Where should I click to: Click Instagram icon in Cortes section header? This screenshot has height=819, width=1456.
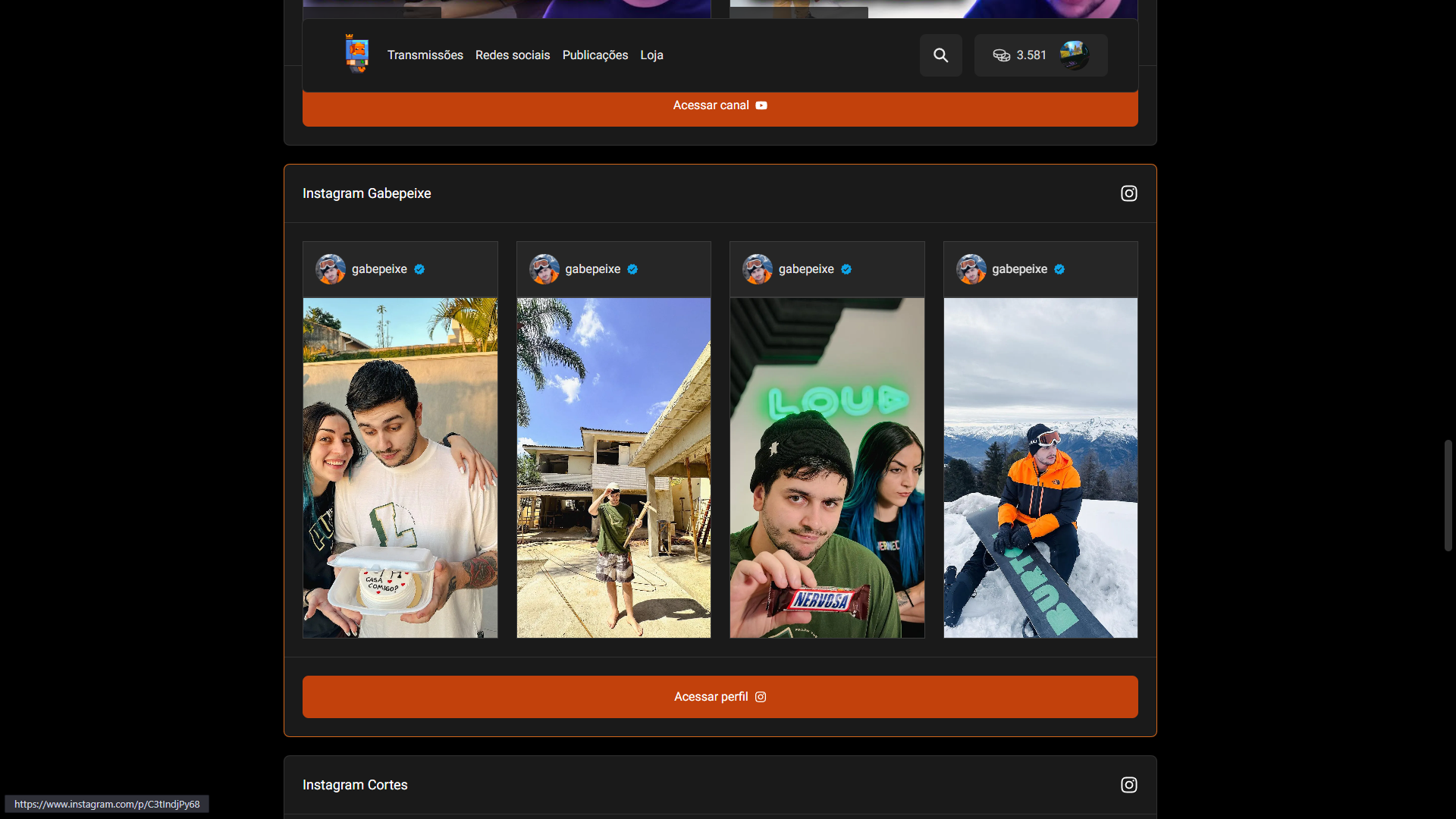point(1128,785)
